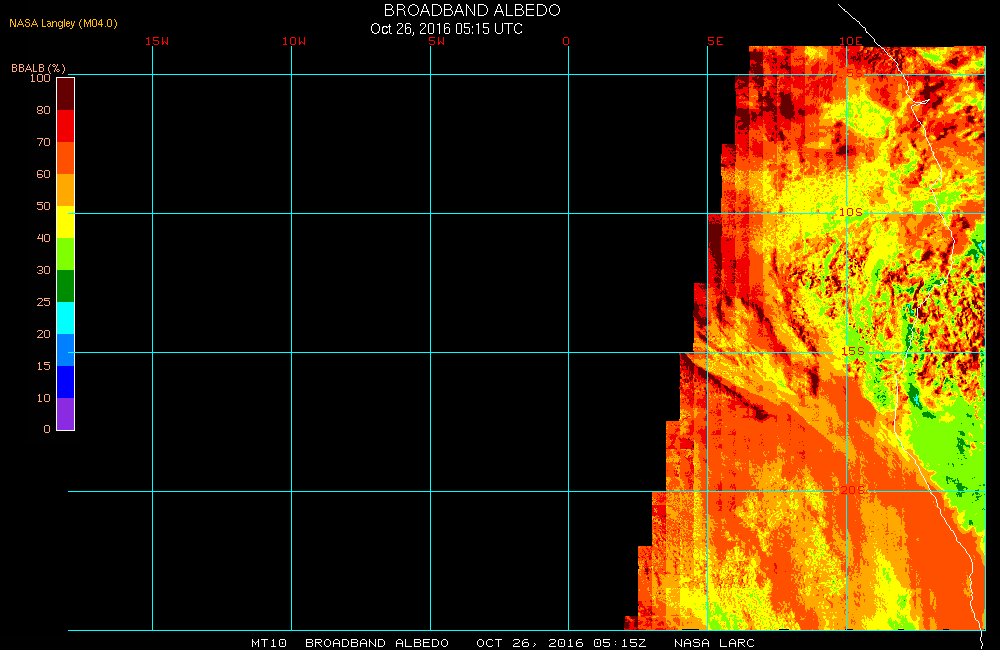Click the 15S latitude label on map
Image resolution: width=1000 pixels, height=650 pixels.
pyautogui.click(x=849, y=351)
